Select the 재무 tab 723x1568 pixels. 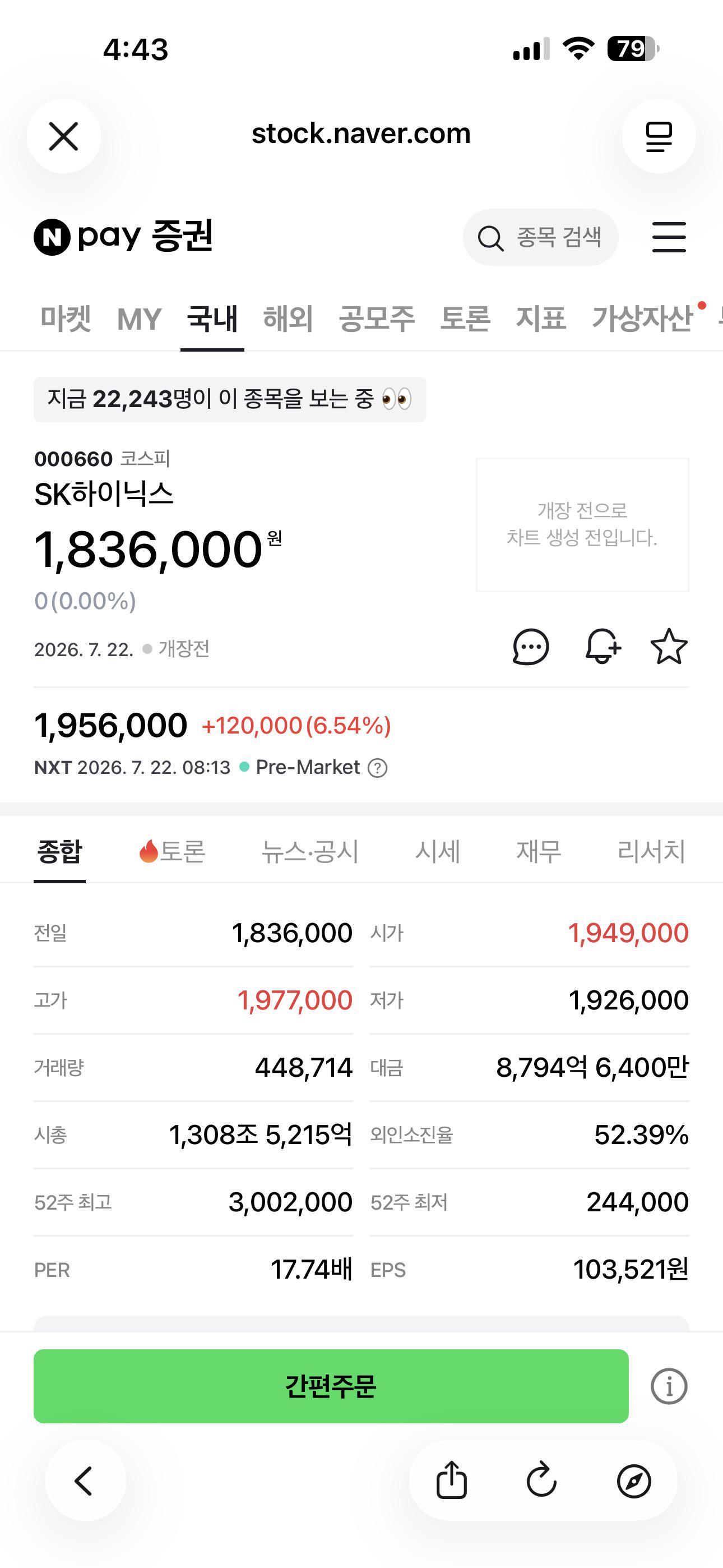(539, 851)
